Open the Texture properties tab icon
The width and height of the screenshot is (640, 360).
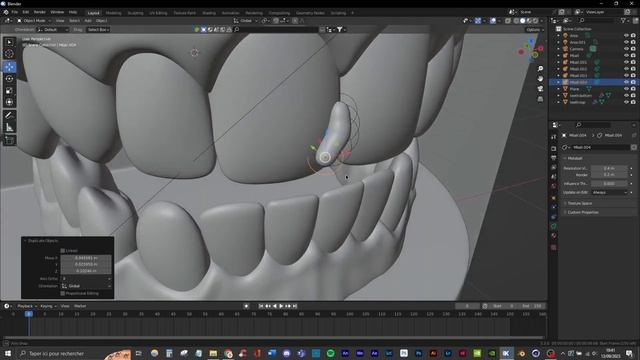(553, 247)
